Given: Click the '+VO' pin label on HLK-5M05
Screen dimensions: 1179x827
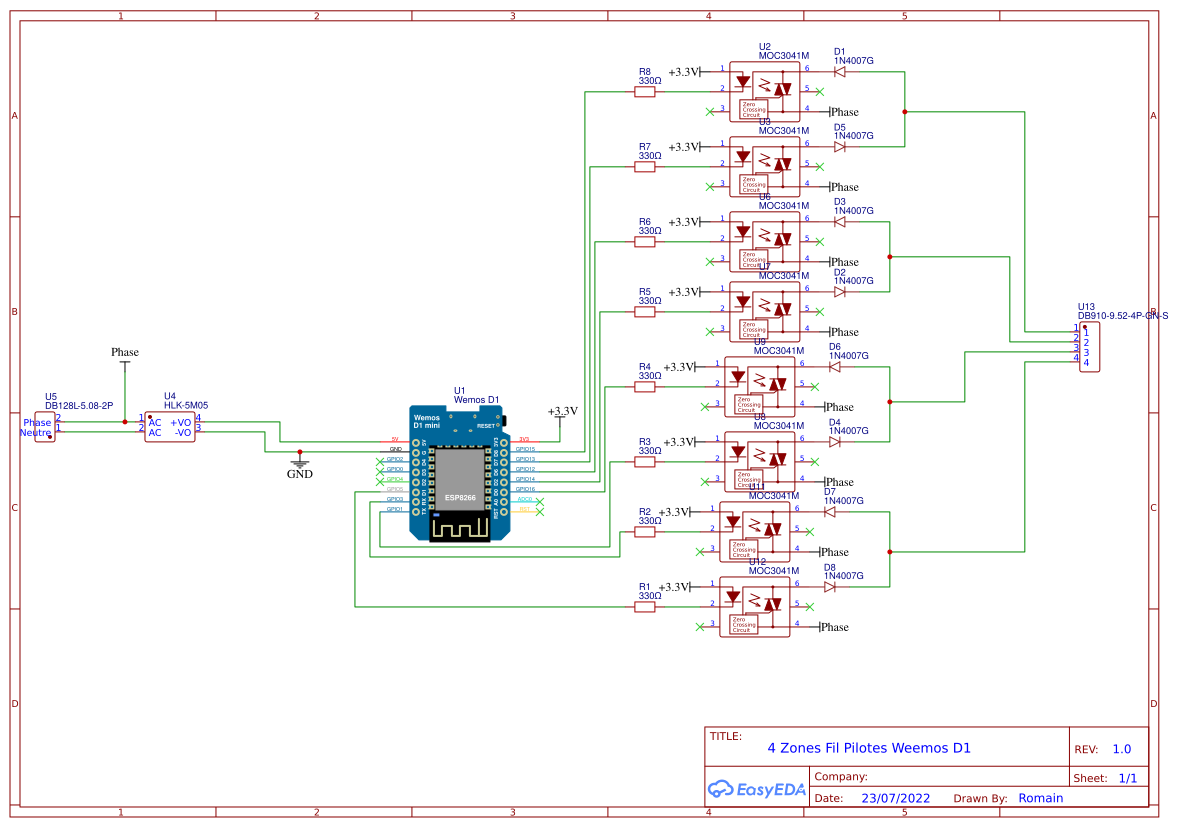Looking at the screenshot, I should 180,423.
